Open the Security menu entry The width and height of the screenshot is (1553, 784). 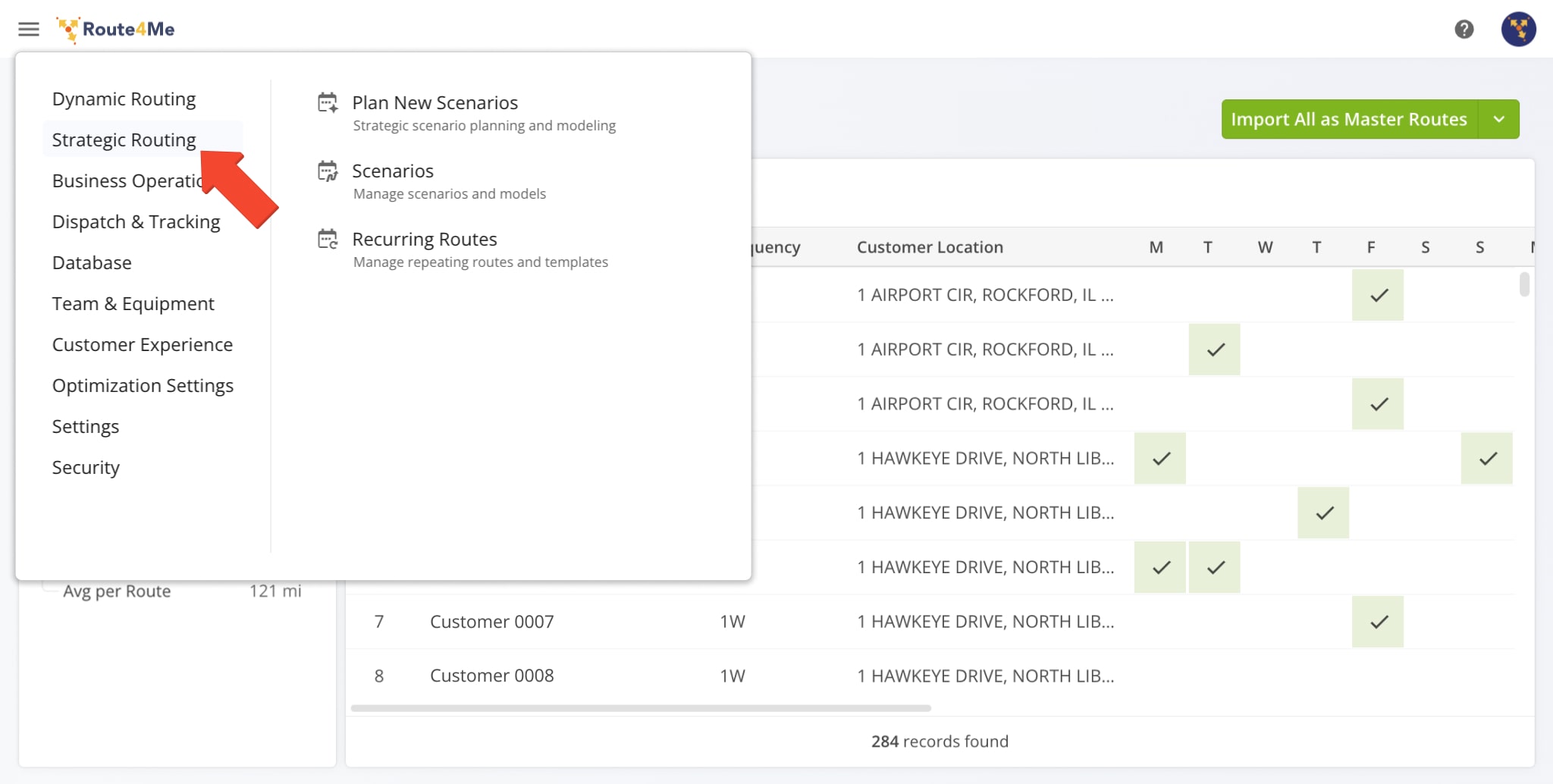tap(85, 467)
